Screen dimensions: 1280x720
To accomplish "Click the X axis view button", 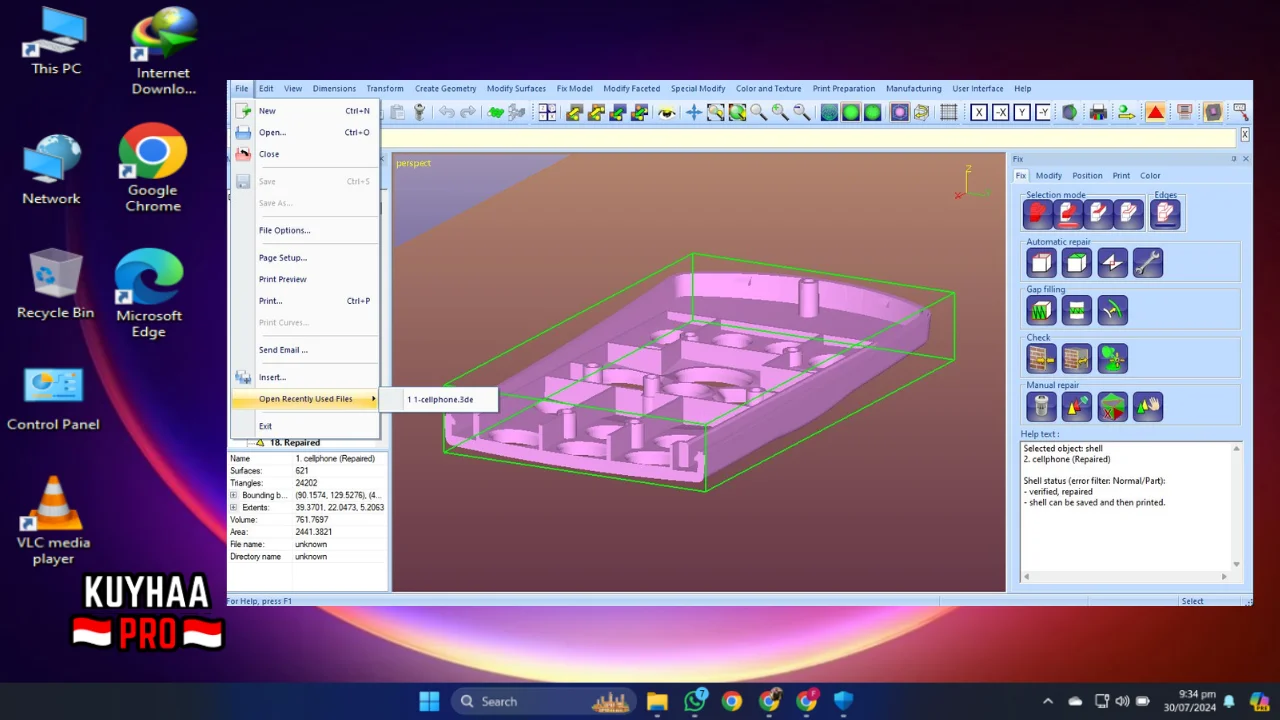I will (979, 113).
